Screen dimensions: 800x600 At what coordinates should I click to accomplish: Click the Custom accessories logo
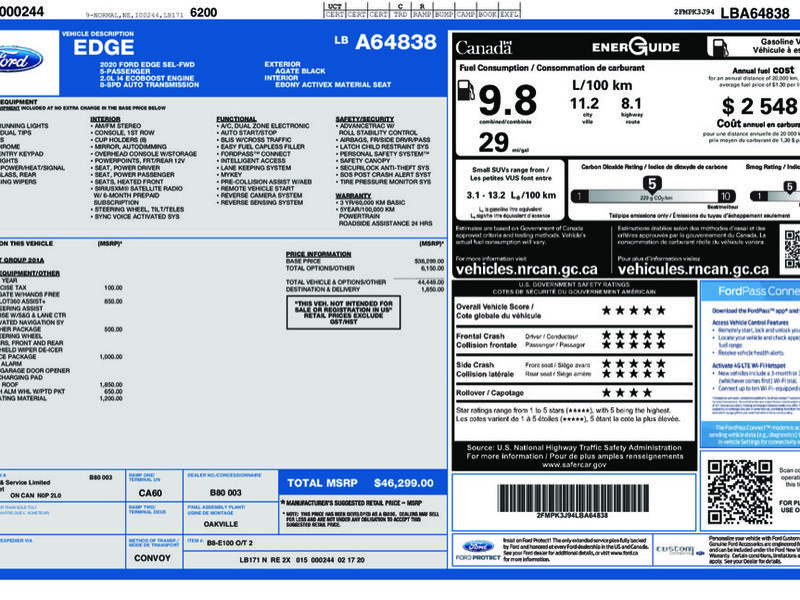(679, 549)
